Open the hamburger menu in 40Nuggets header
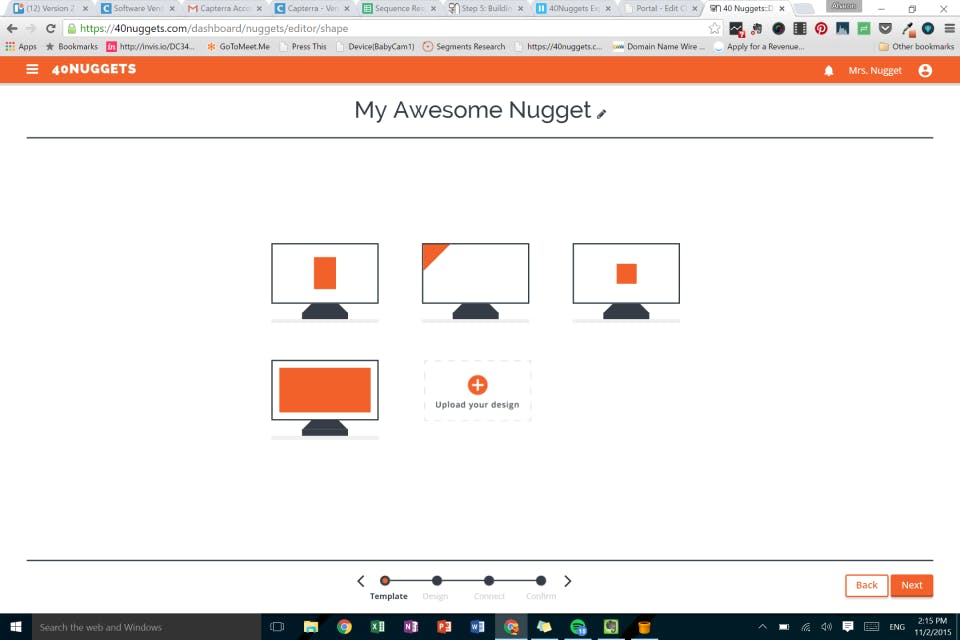The width and height of the screenshot is (960, 640). (x=32, y=69)
